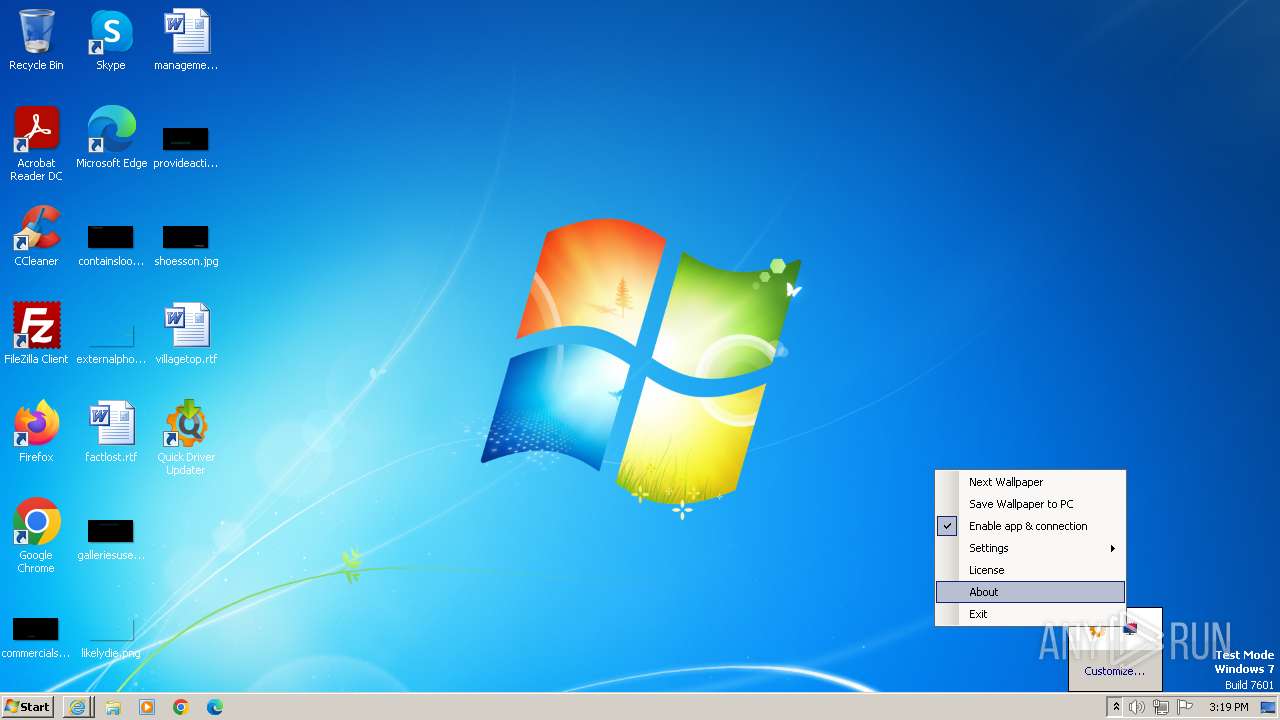Click the 3:19 PM clock
The image size is (1280, 720).
click(1228, 707)
